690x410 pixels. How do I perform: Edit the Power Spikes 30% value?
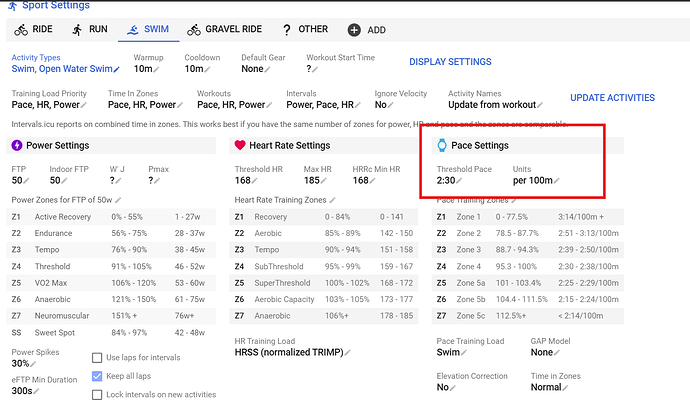23,363
